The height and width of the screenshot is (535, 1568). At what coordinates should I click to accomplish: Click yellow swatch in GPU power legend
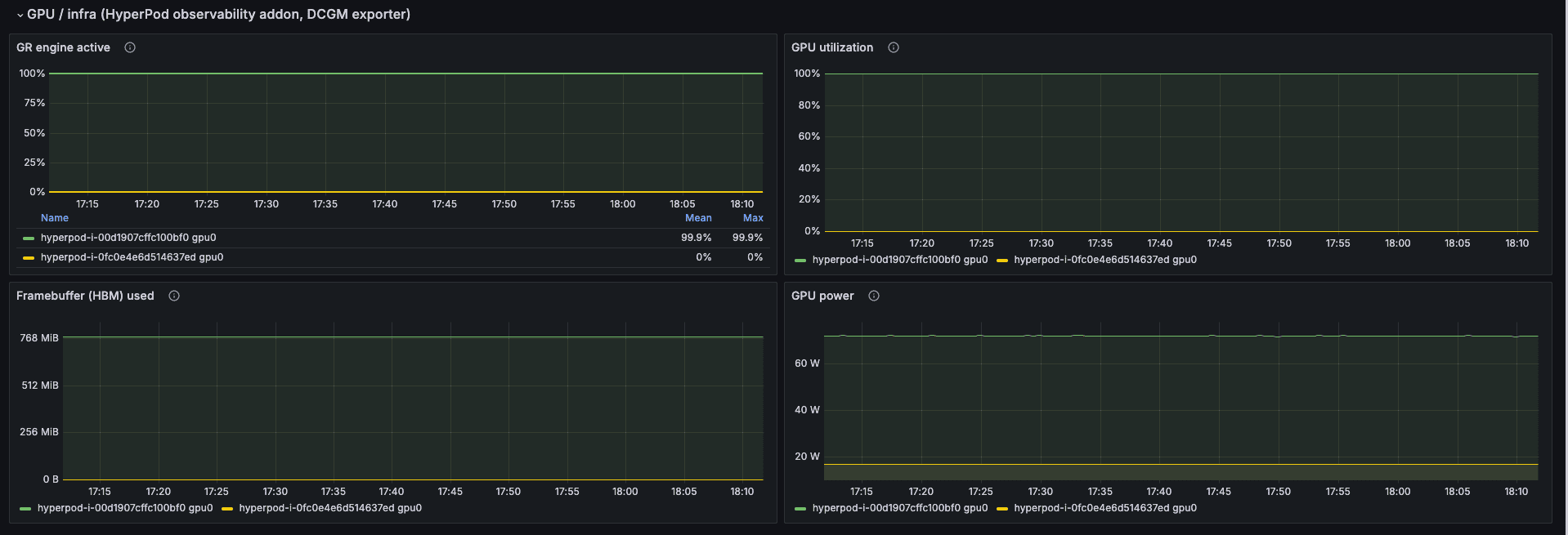(x=1002, y=509)
